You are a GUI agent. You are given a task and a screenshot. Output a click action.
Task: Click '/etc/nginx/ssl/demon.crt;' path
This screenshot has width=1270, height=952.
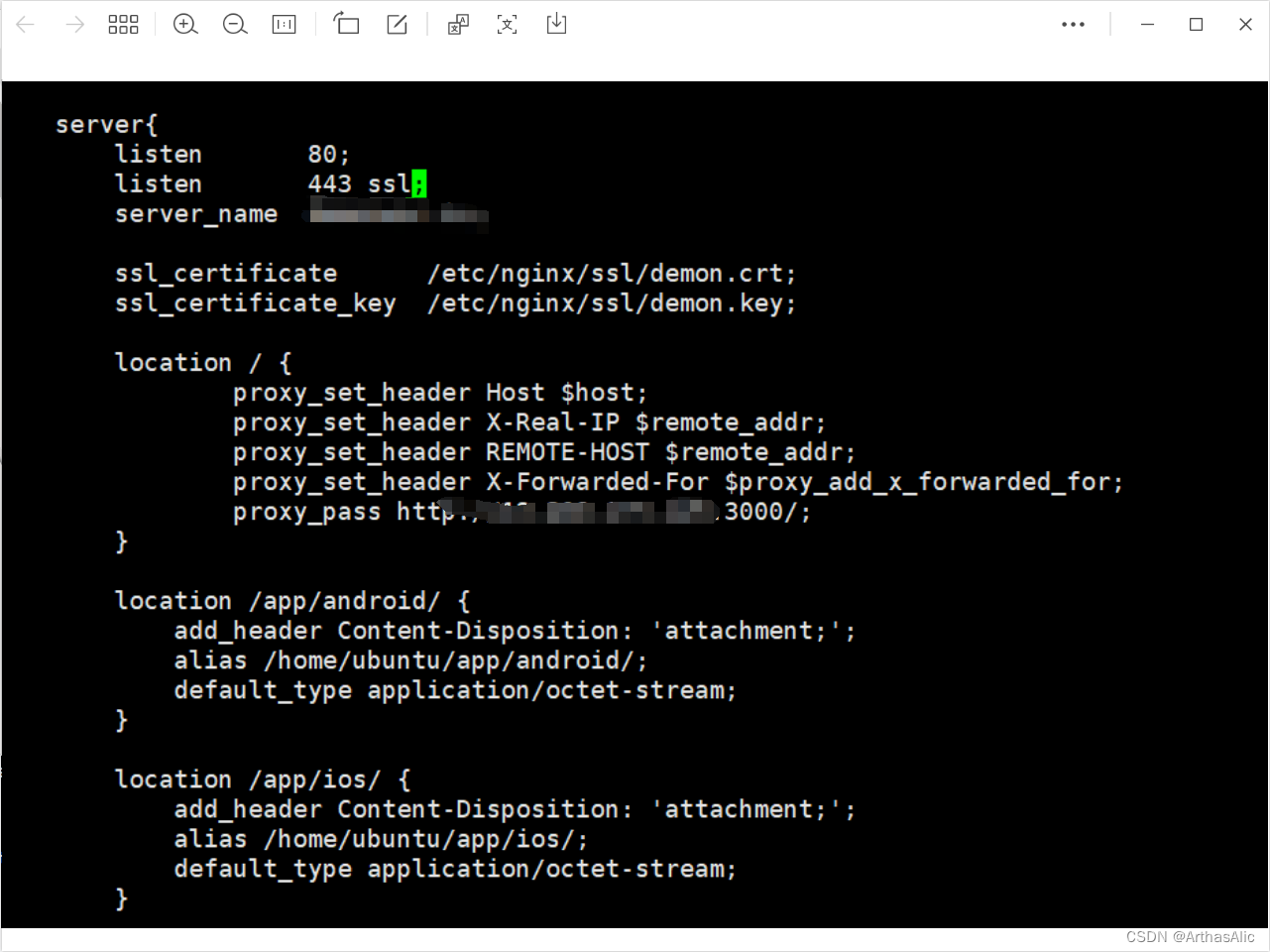click(612, 274)
